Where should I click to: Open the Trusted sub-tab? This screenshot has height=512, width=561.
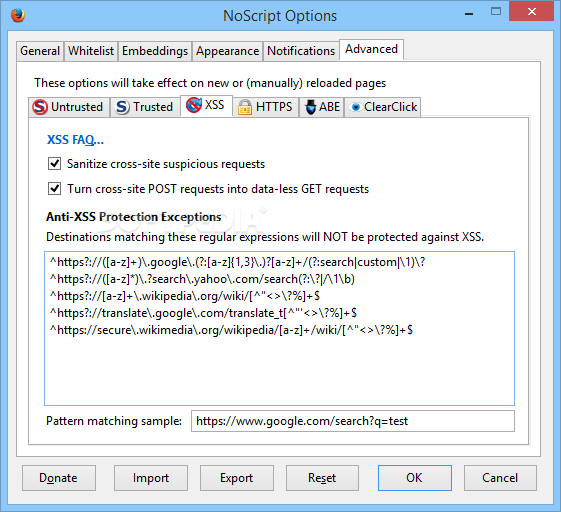pyautogui.click(x=145, y=107)
